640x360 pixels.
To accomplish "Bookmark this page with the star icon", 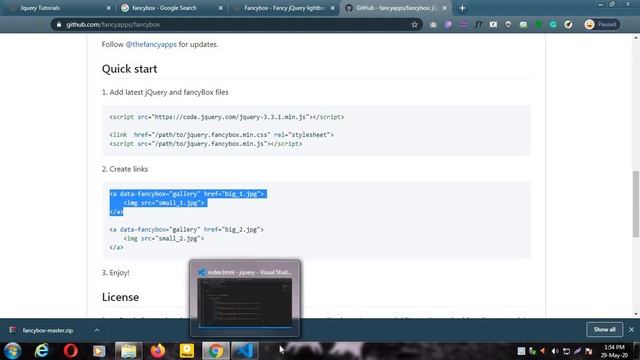I will [x=415, y=24].
